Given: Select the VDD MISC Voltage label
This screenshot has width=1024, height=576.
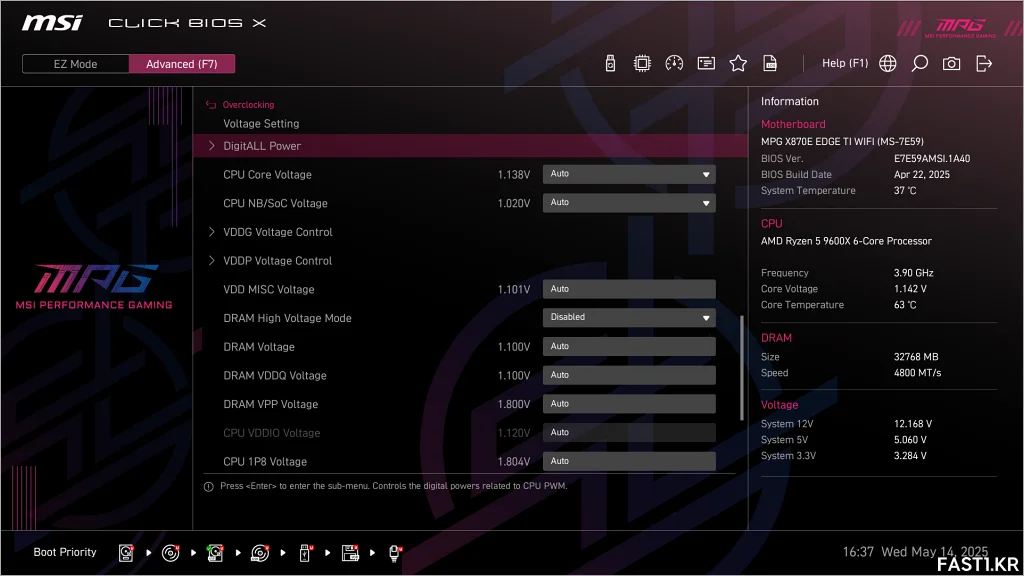Looking at the screenshot, I should pos(268,289).
